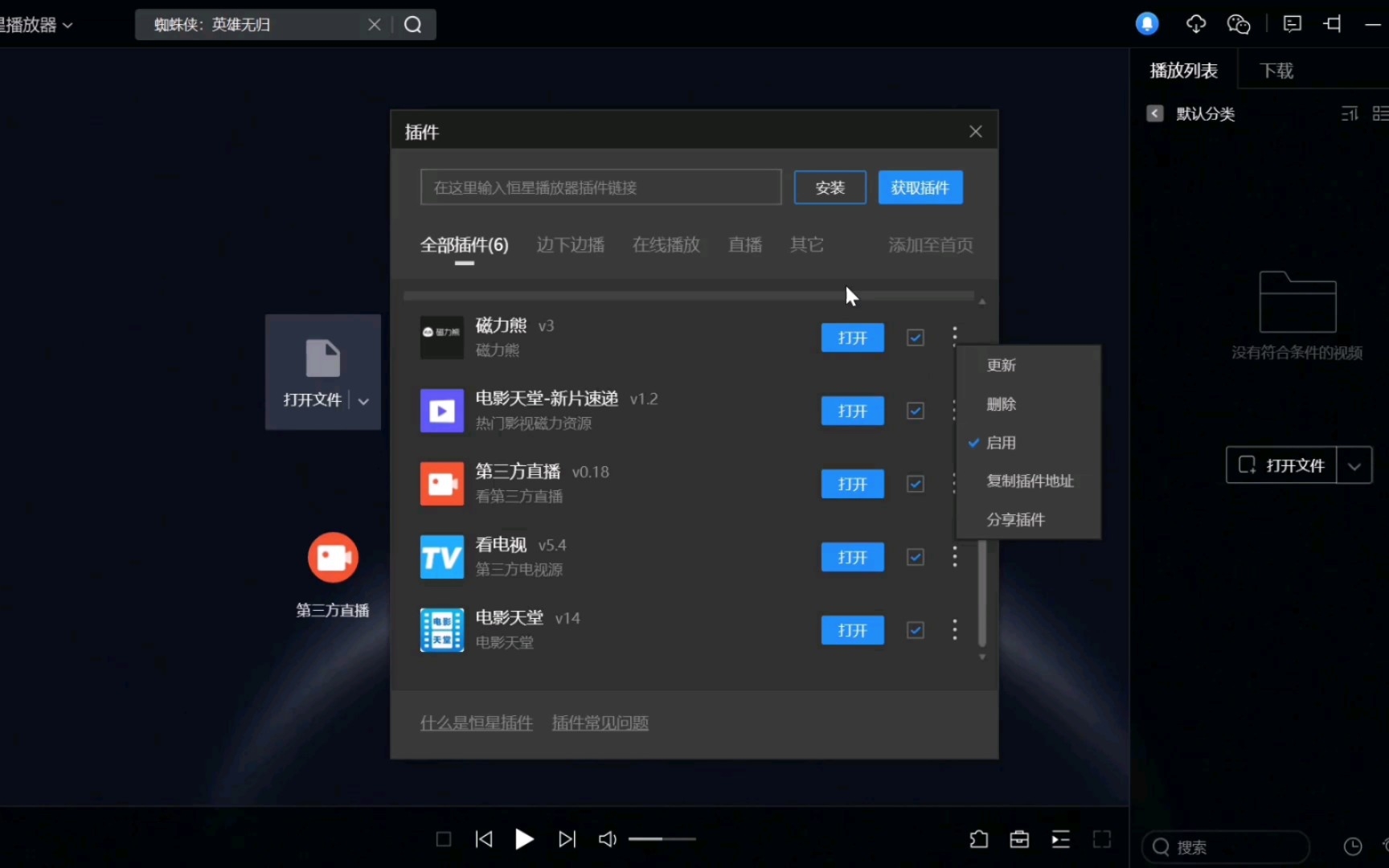This screenshot has height=868, width=1389.
Task: Choose 删除 from the context menu
Action: [1028, 404]
